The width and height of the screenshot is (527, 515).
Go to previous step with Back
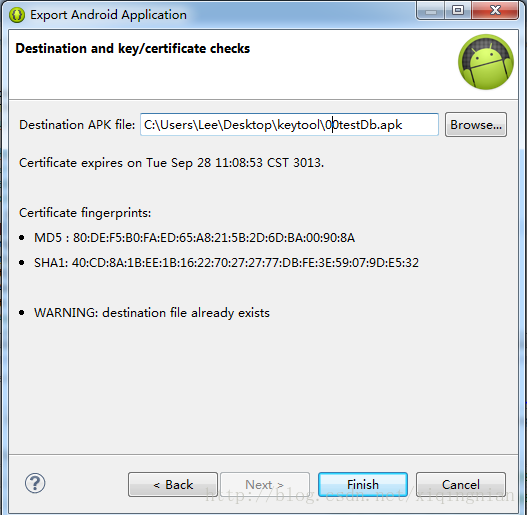(173, 484)
